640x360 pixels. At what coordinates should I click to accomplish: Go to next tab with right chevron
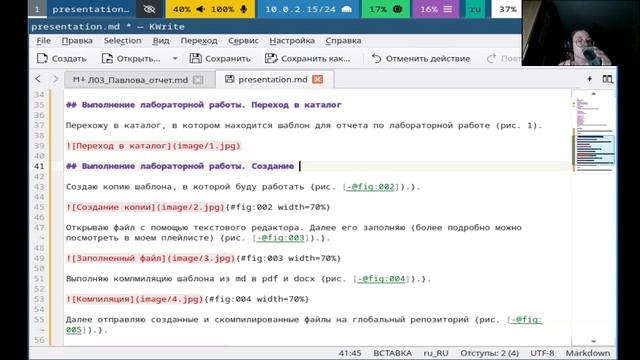coord(56,79)
